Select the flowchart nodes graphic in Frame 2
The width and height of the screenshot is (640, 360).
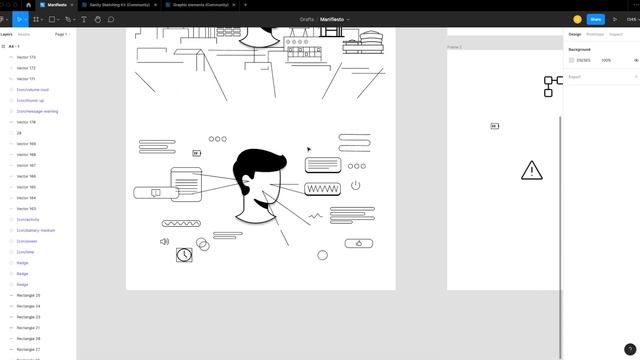pyautogui.click(x=553, y=86)
